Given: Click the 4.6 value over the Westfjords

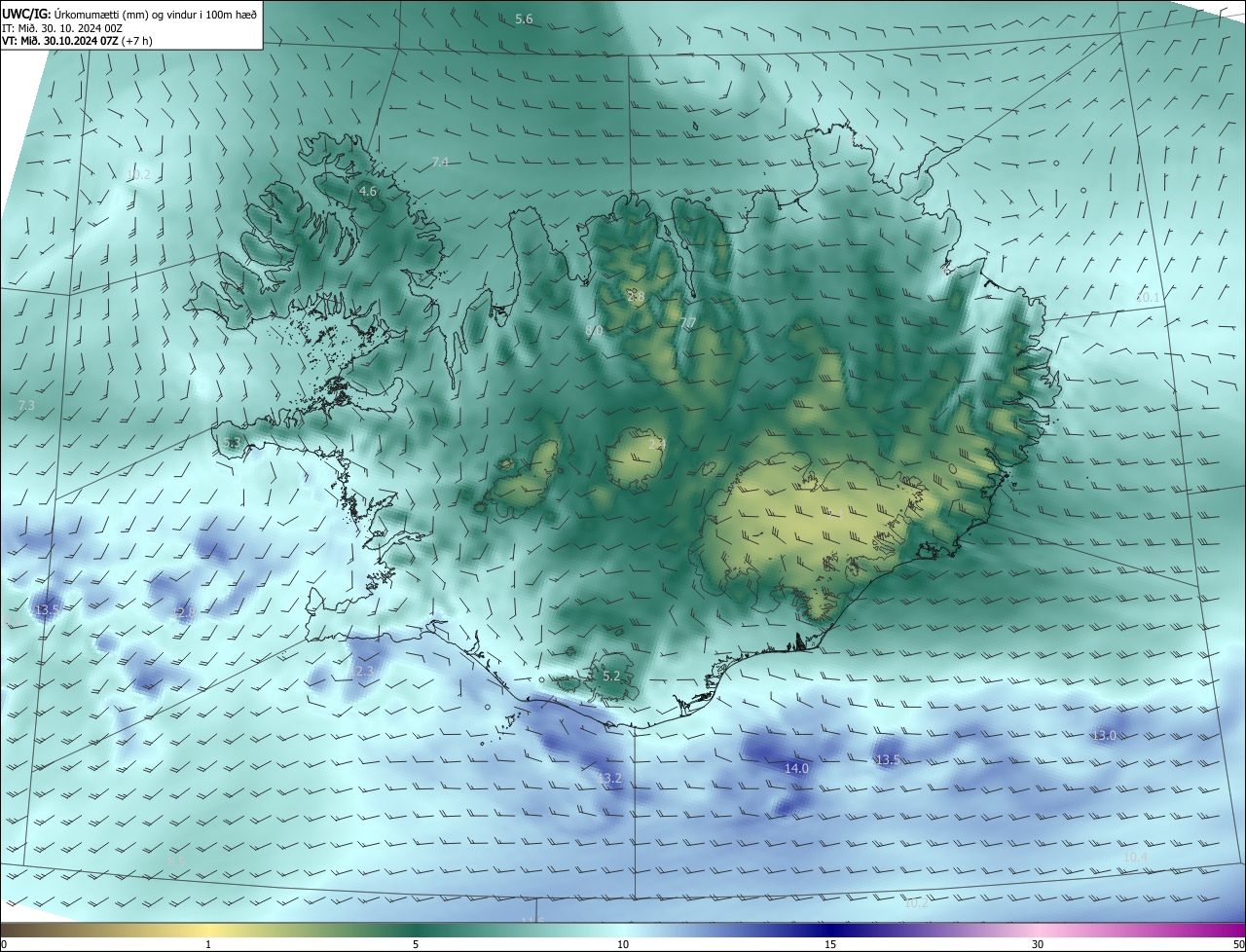Looking at the screenshot, I should pos(368,192).
